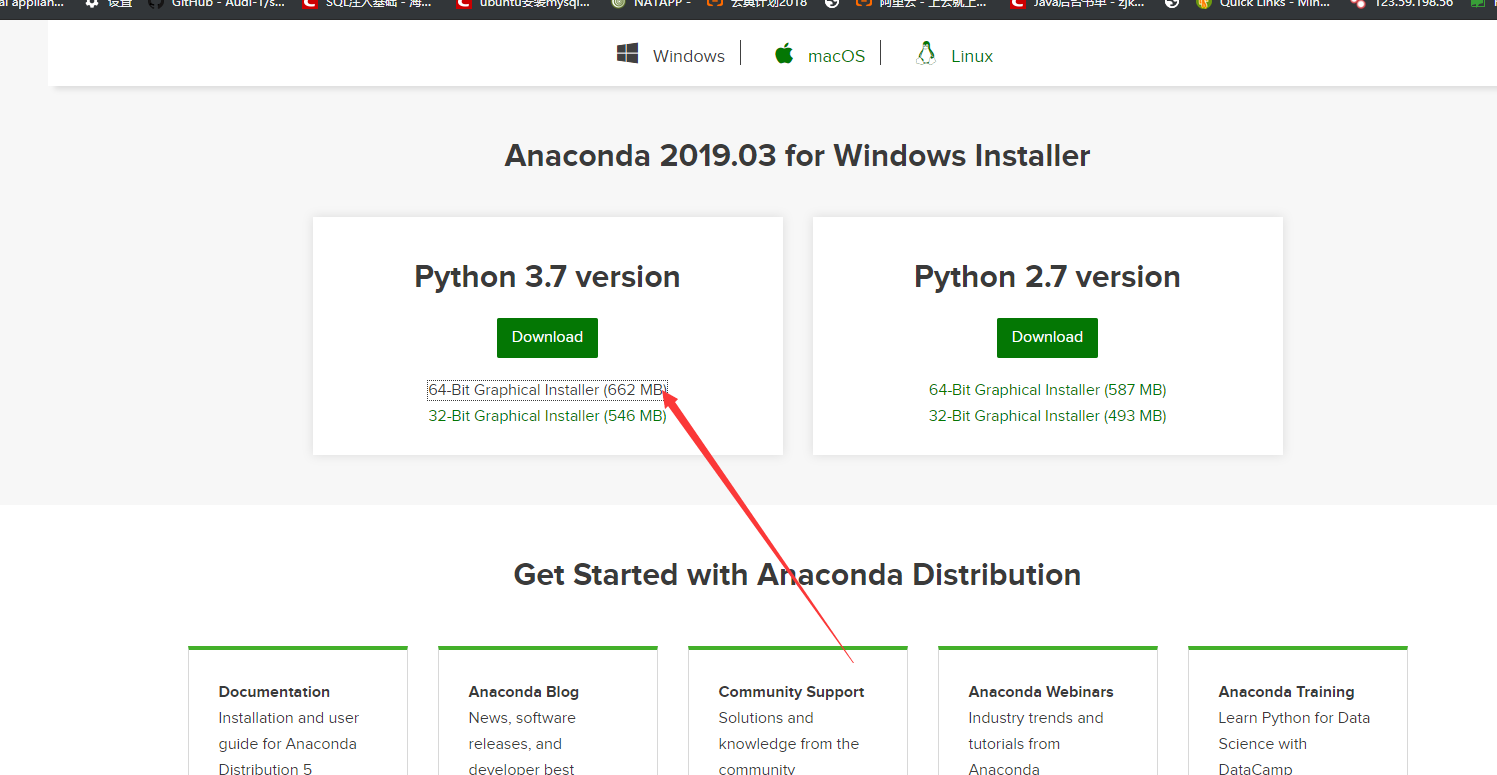Viewport: 1497px width, 775px height.
Task: Select the 'Linux' text label
Action: click(x=972, y=56)
